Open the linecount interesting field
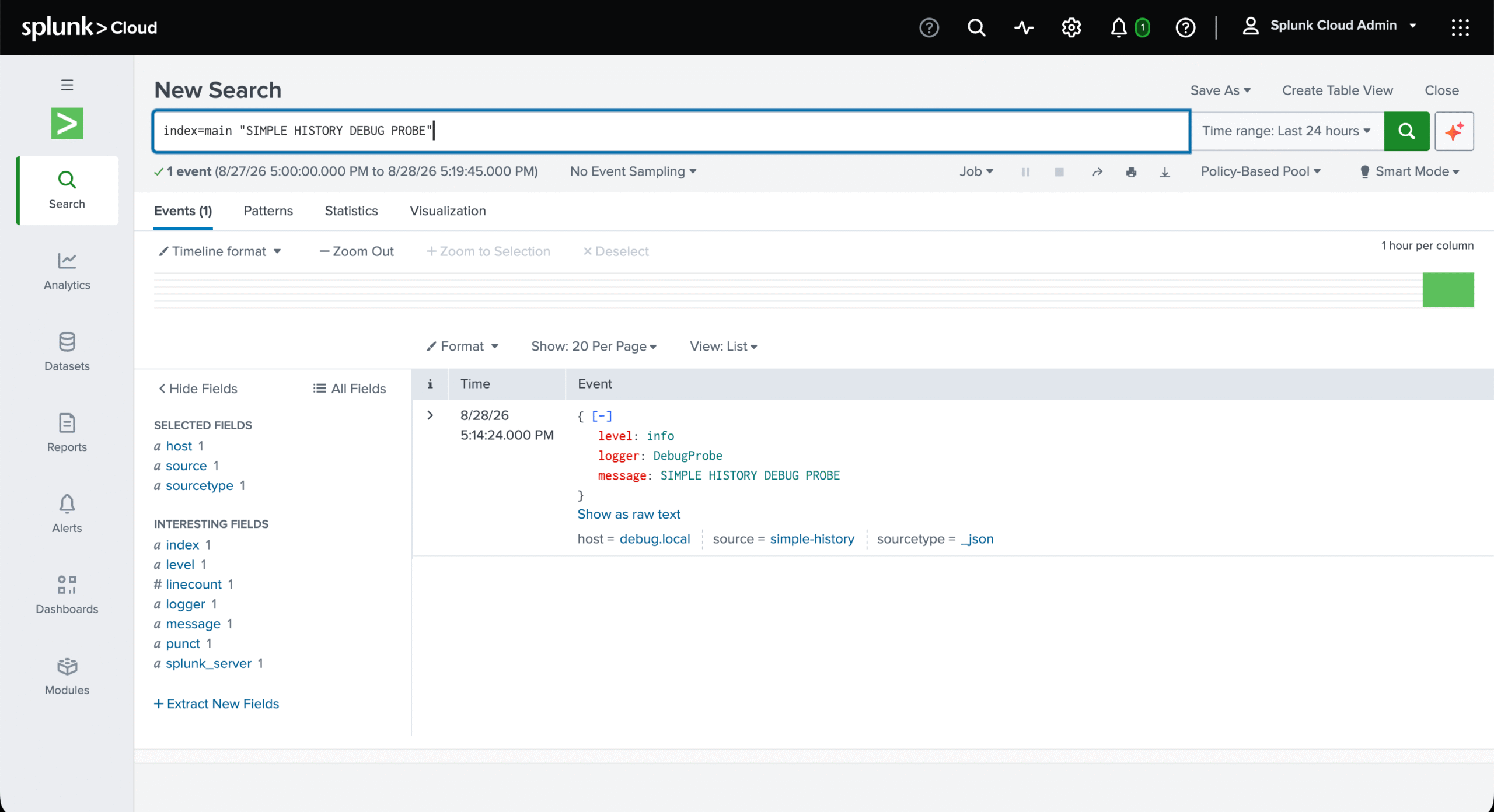The width and height of the screenshot is (1494, 812). tap(193, 584)
